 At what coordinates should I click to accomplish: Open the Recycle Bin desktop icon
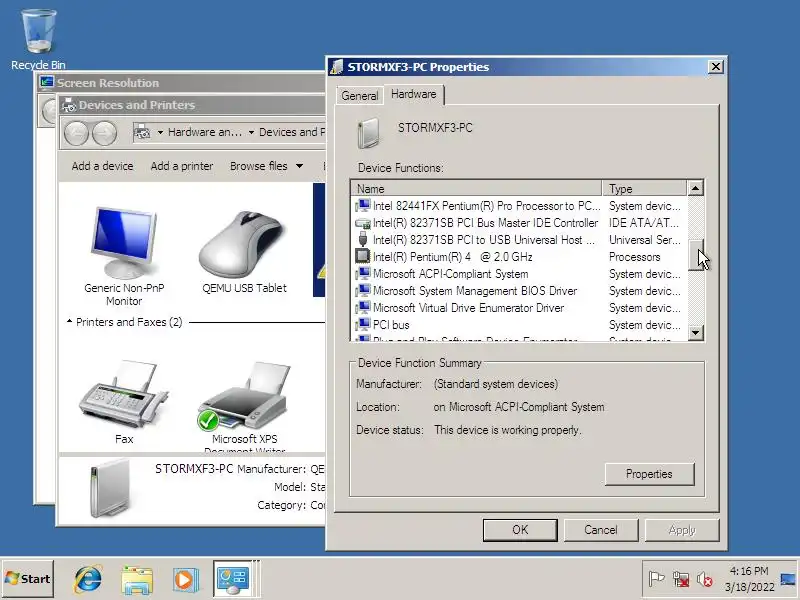tap(38, 32)
